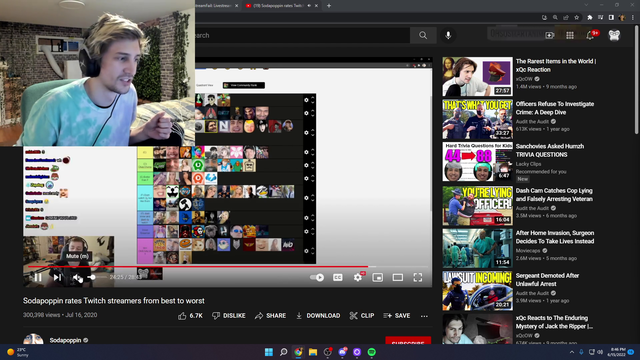
Task: Open Chrome's three-dot menu
Action: [x=633, y=18]
